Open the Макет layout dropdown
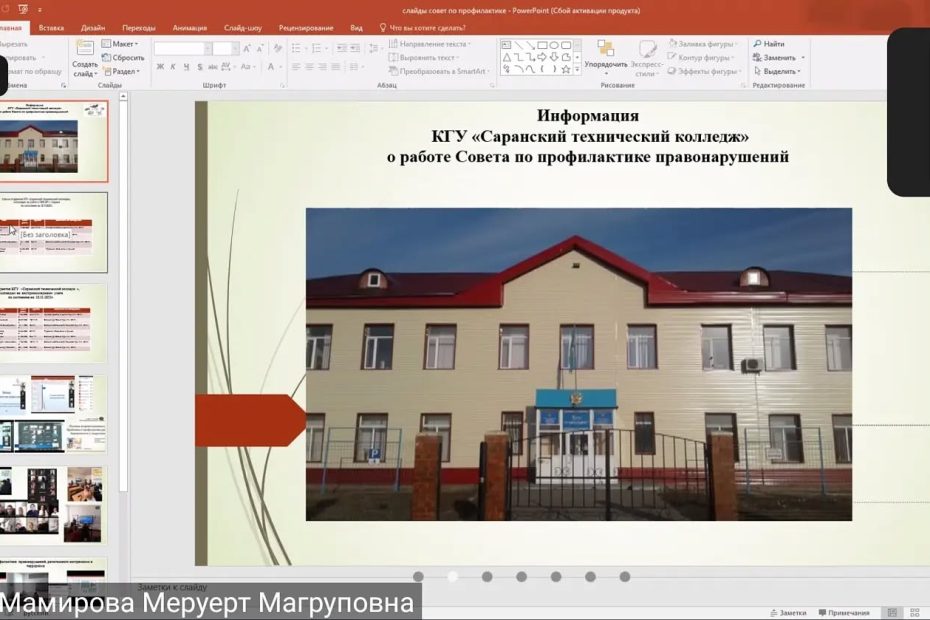This screenshot has height=620, width=930. click(120, 44)
